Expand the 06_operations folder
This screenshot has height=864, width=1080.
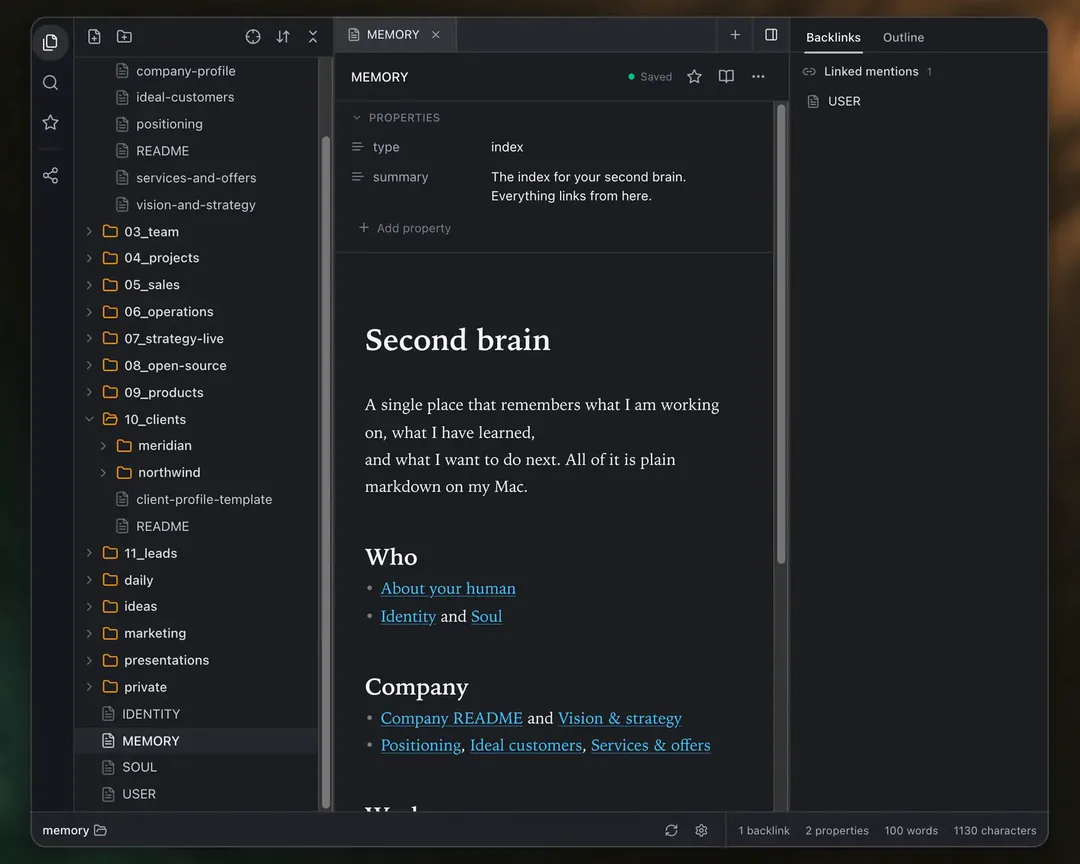(x=89, y=311)
